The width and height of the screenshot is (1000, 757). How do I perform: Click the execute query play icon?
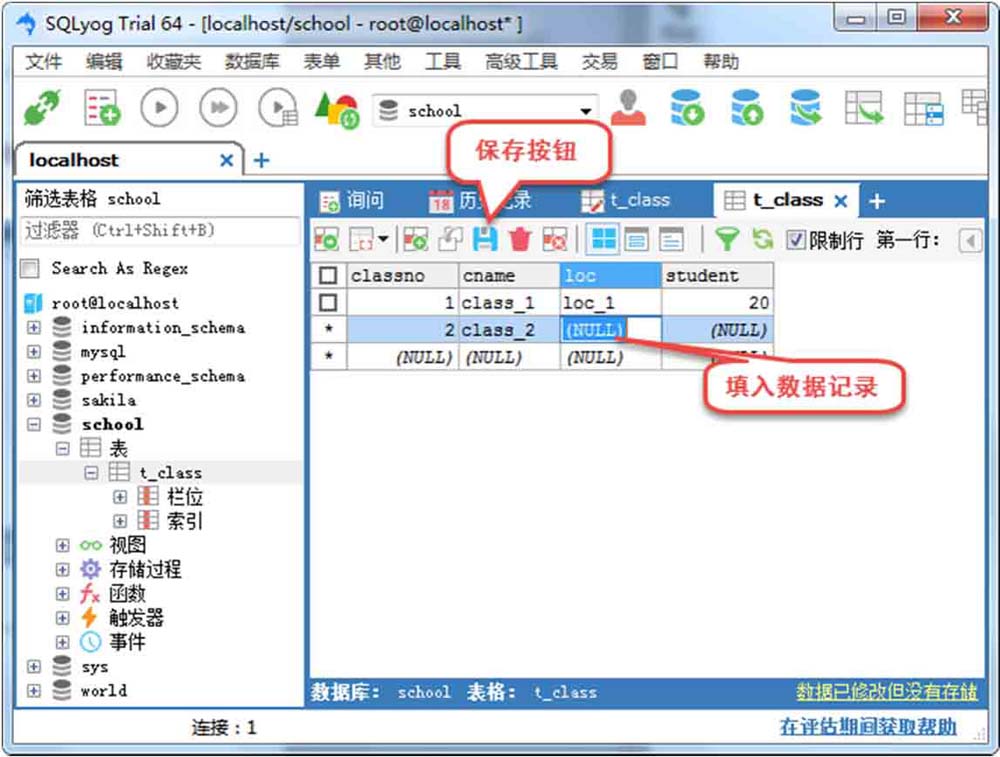(159, 107)
